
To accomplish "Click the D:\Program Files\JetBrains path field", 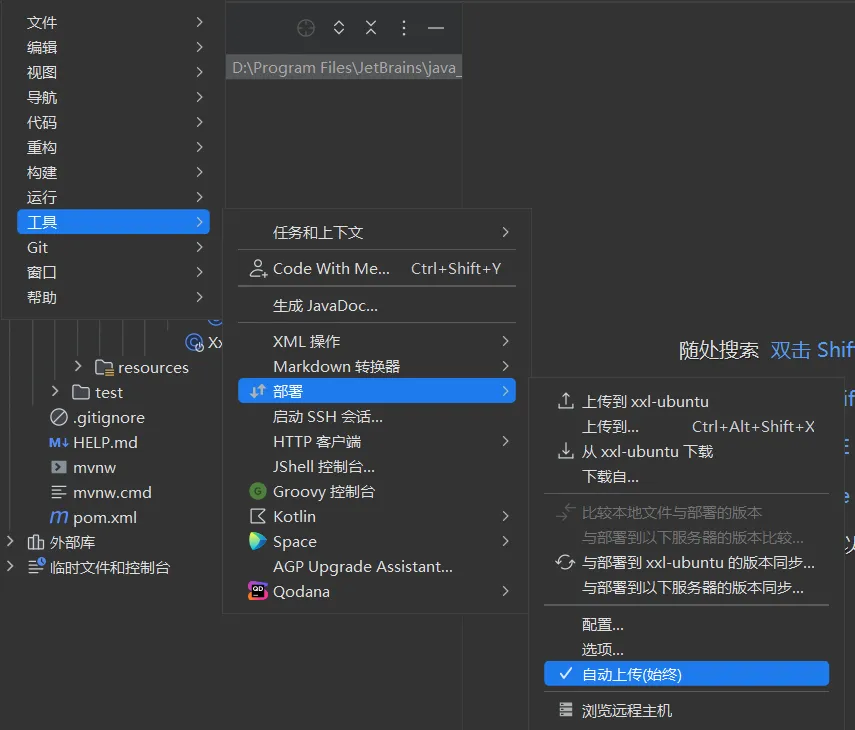I will click(x=344, y=67).
